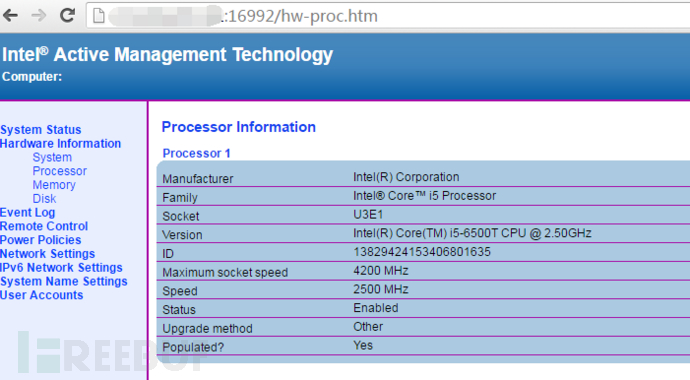
Task: Select Processor under Hardware Information
Action: coord(59,171)
